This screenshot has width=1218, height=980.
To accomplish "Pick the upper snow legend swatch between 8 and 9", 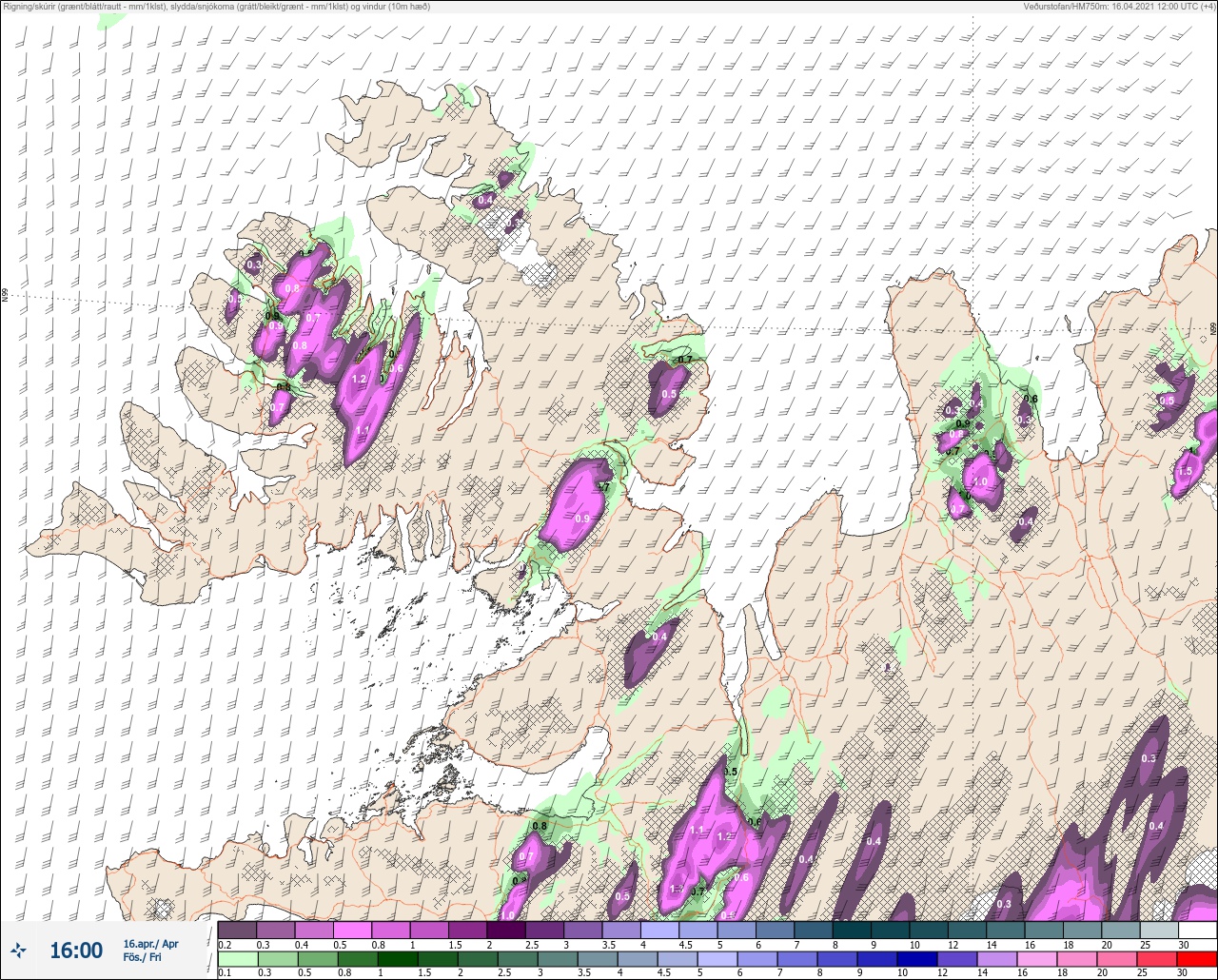I will [852, 930].
